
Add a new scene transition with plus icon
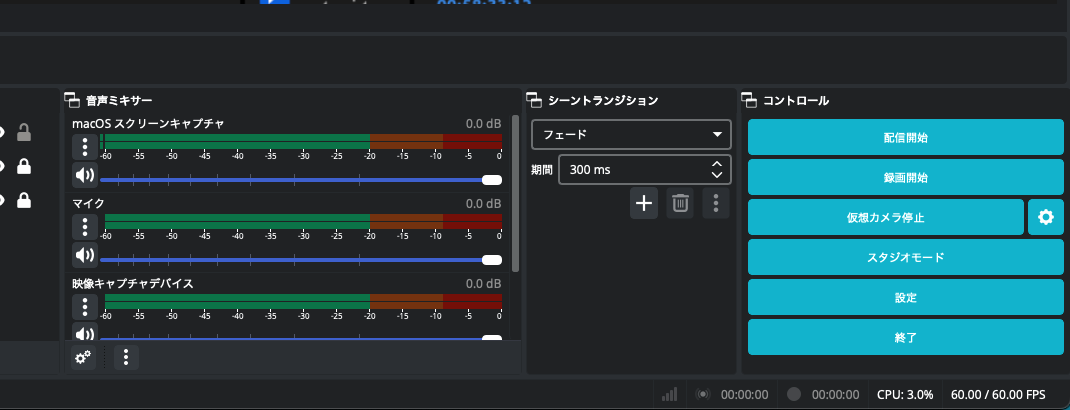[644, 203]
